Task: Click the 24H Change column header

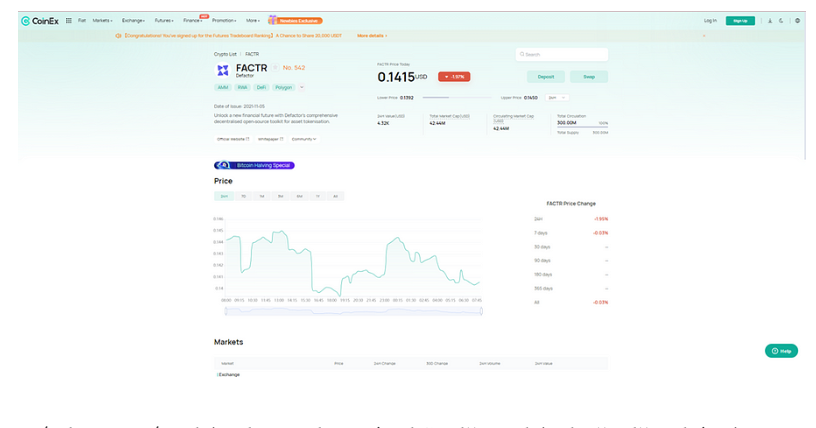Action: tap(385, 363)
